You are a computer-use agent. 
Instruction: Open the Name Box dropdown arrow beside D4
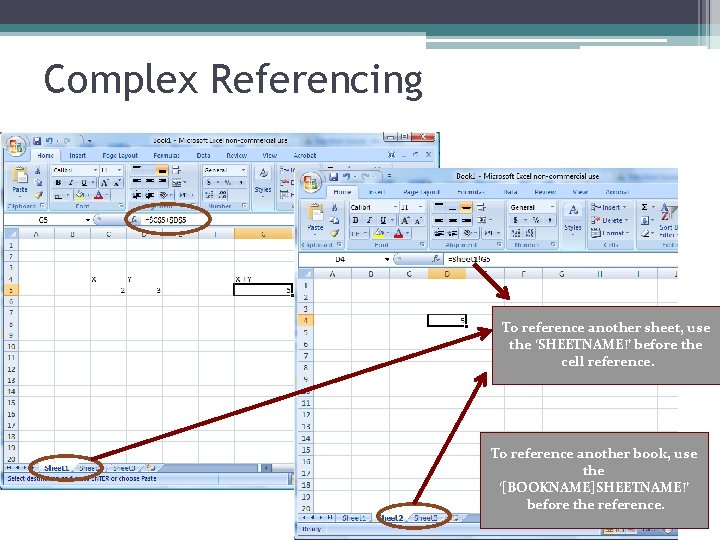pos(387,259)
